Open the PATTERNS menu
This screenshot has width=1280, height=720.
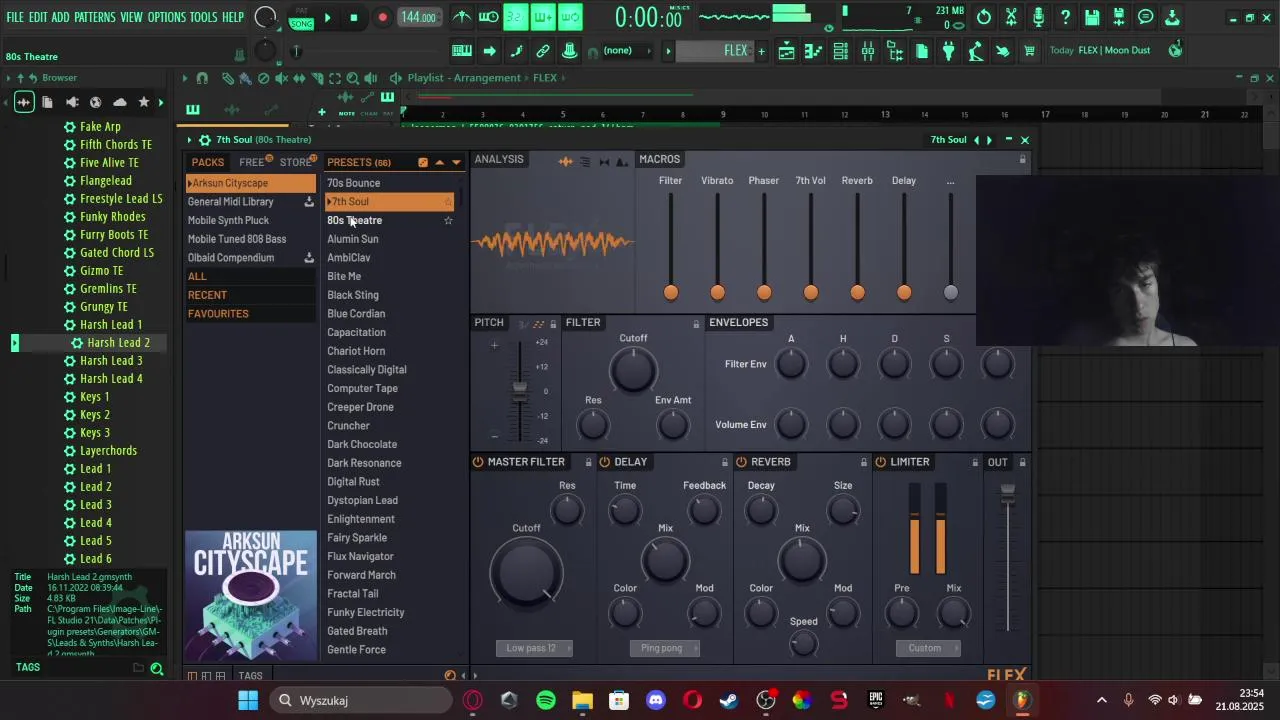click(x=95, y=17)
